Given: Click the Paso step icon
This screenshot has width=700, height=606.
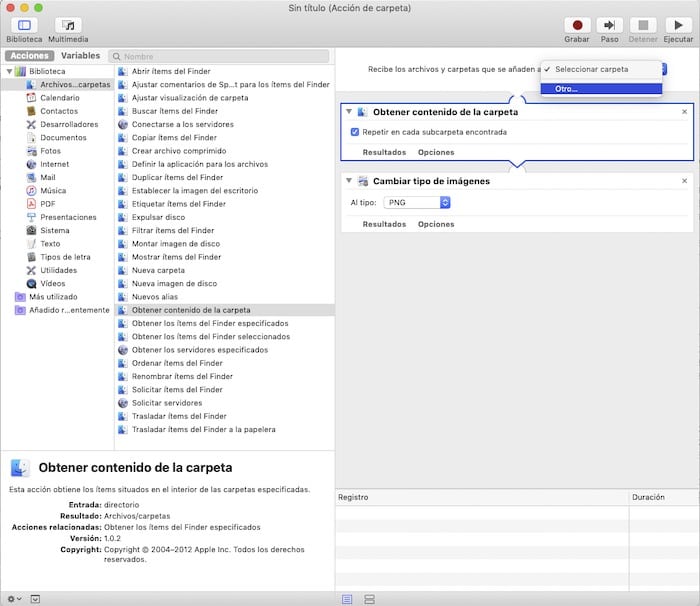Looking at the screenshot, I should point(609,26).
